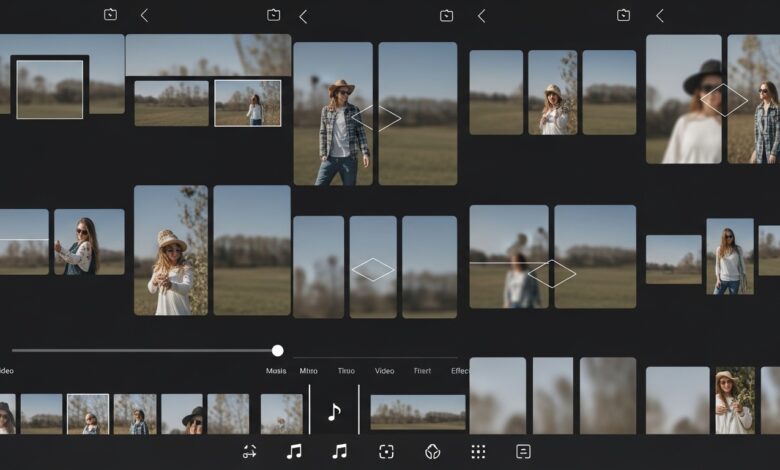Open the Mosis tab

(276, 371)
